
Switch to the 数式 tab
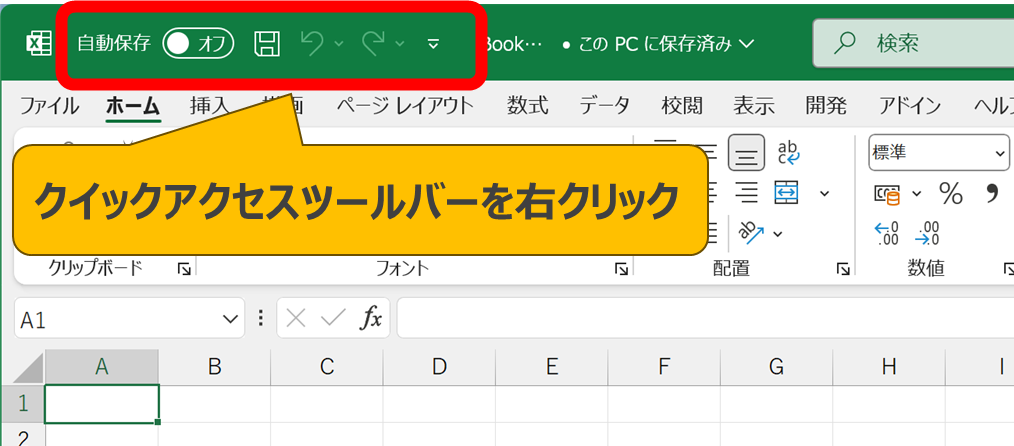(527, 106)
